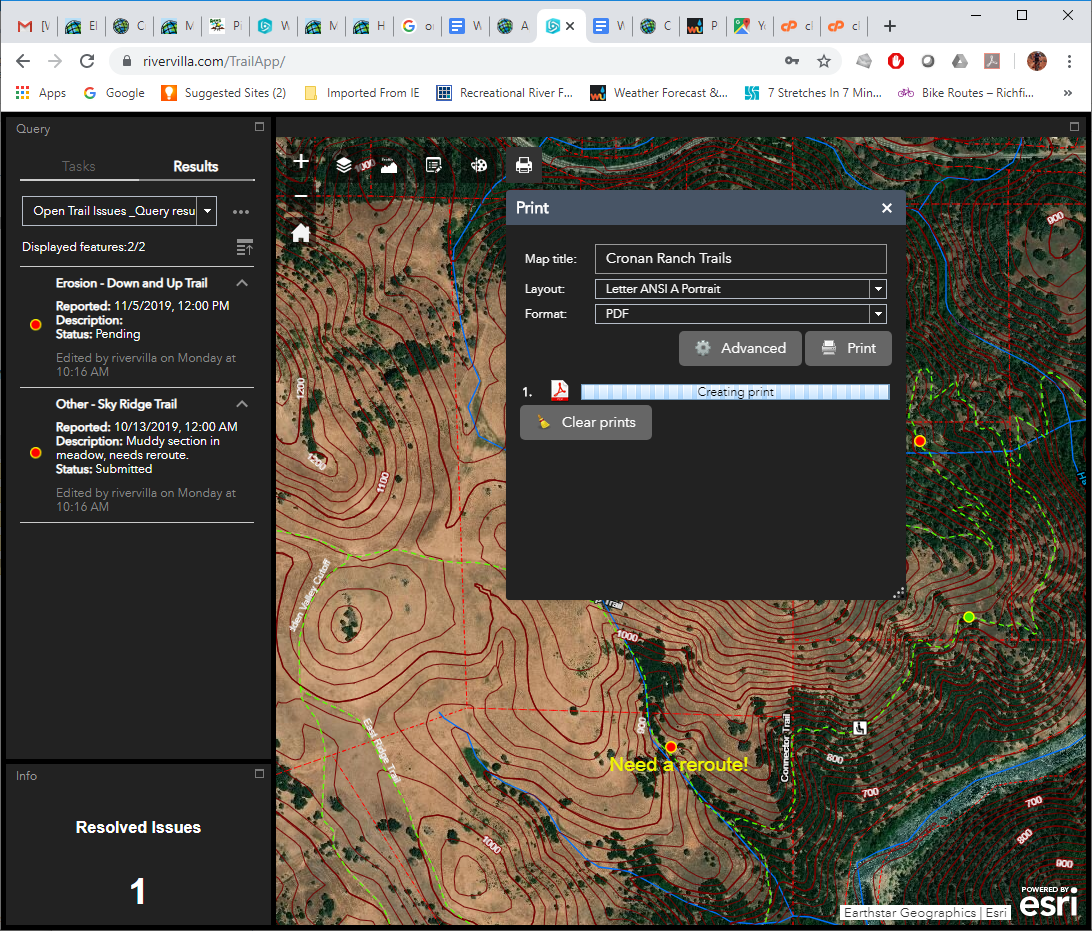Open the Elevation Profile tool

tap(389, 165)
